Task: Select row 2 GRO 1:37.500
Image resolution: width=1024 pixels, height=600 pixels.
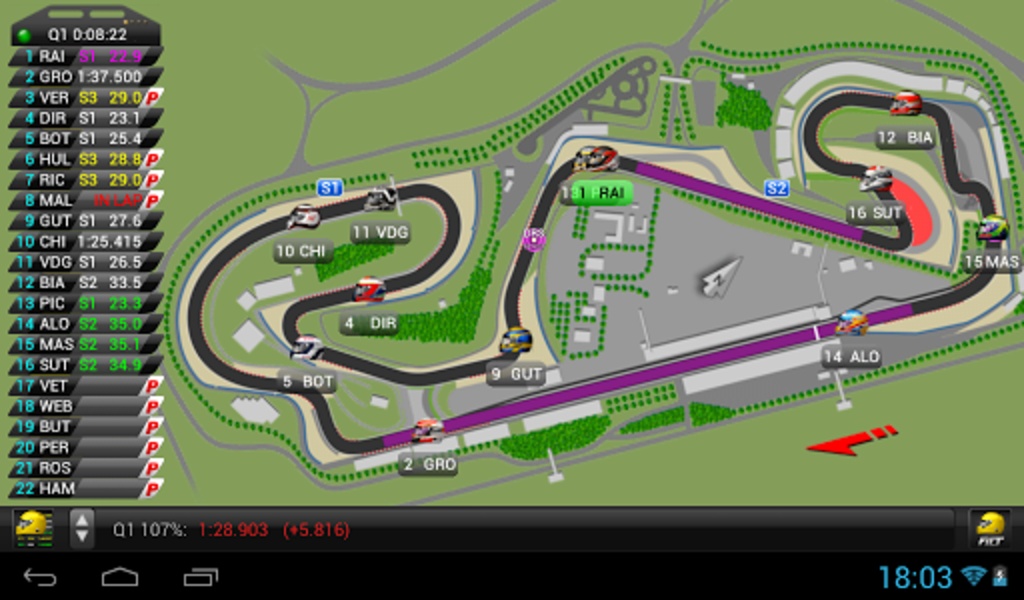Action: click(x=86, y=77)
